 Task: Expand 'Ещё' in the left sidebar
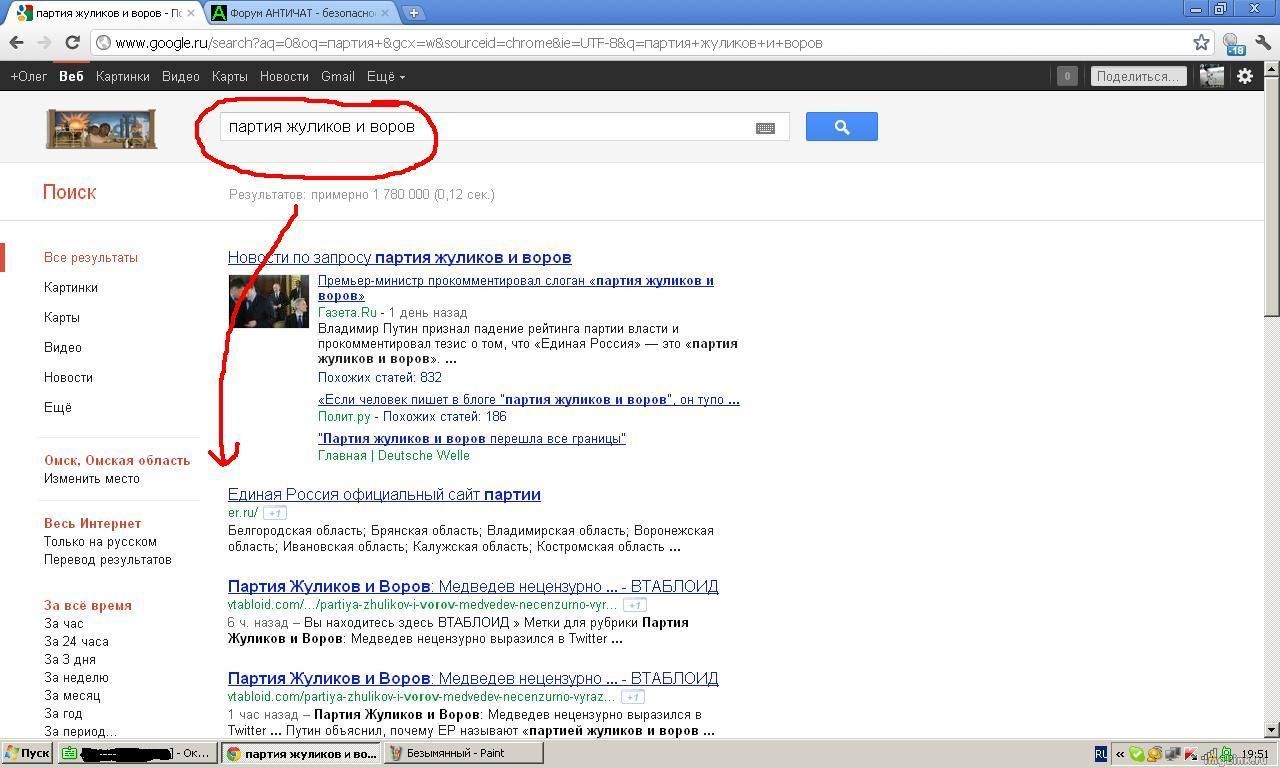tap(58, 407)
